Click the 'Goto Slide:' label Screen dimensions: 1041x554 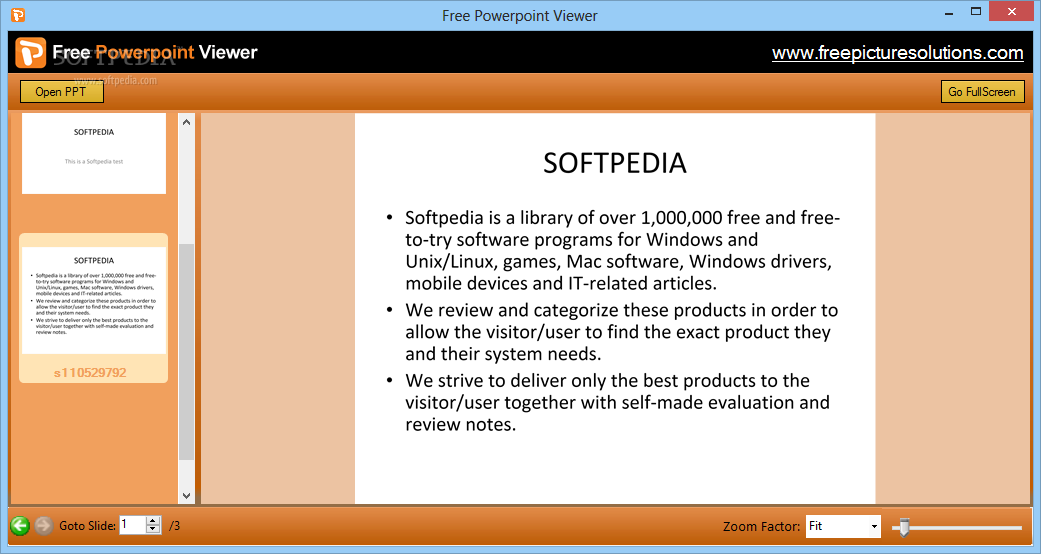point(88,526)
